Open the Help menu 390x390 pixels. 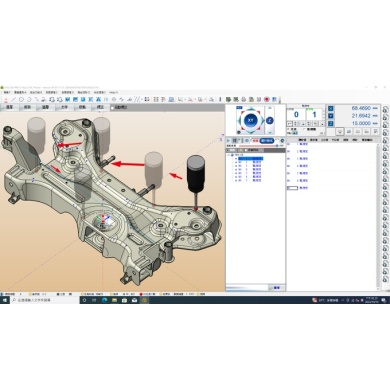pyautogui.click(x=113, y=92)
